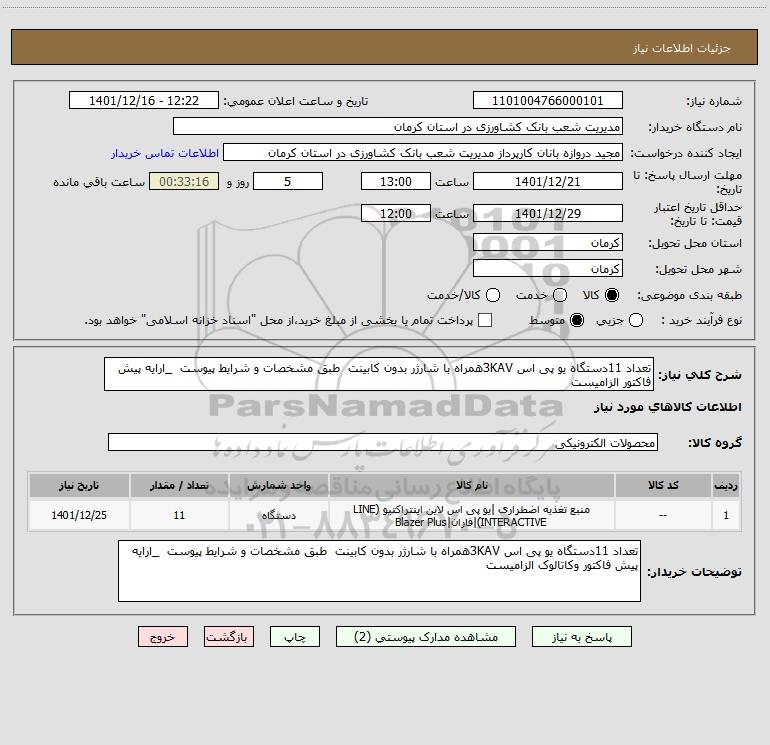Image resolution: width=770 pixels, height=745 pixels.
Task: Click the بازگشت back button
Action: point(229,637)
